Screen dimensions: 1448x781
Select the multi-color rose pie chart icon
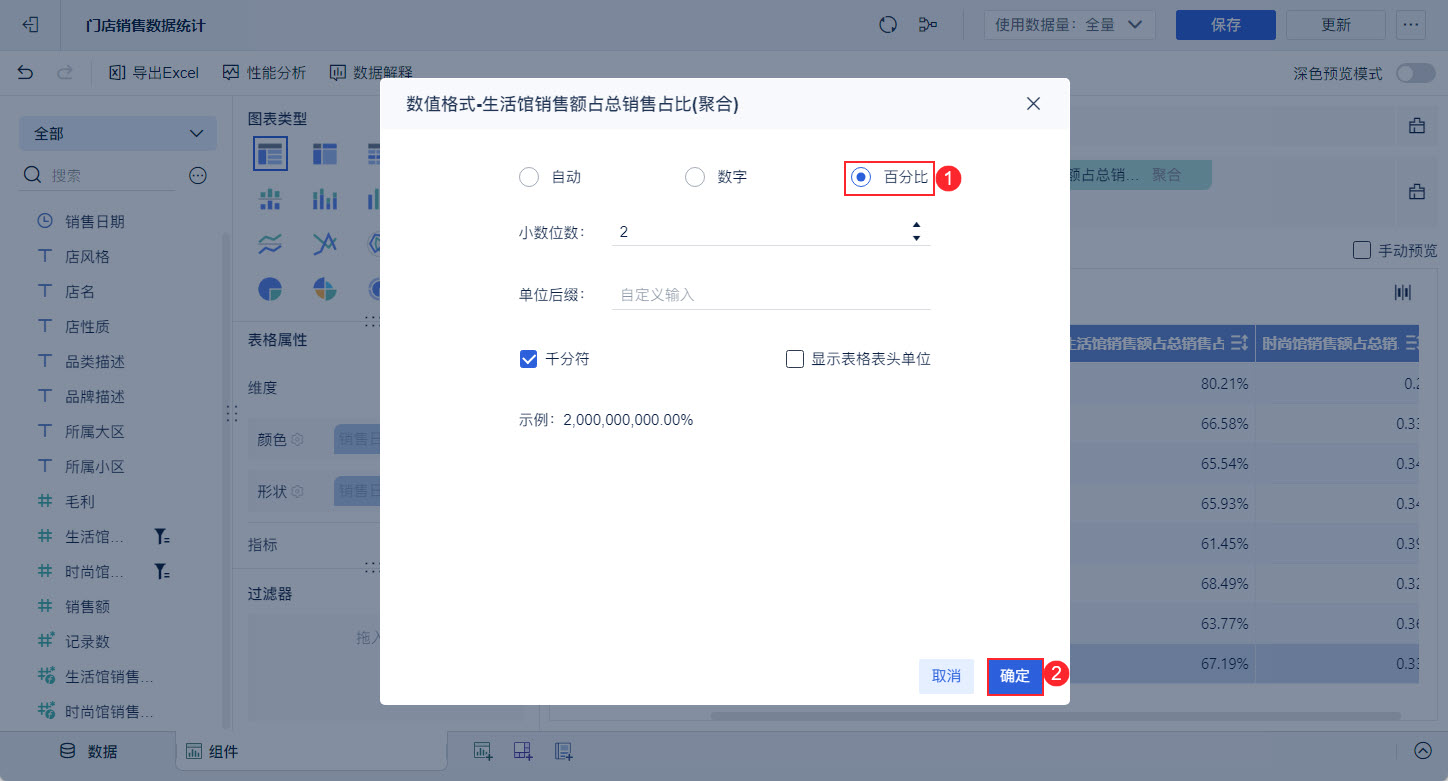325,289
